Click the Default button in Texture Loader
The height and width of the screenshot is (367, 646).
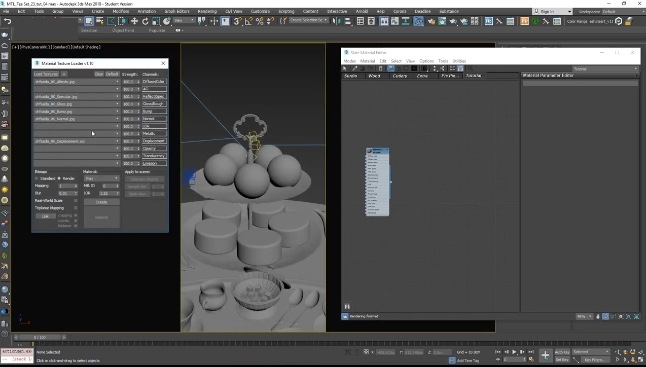112,74
